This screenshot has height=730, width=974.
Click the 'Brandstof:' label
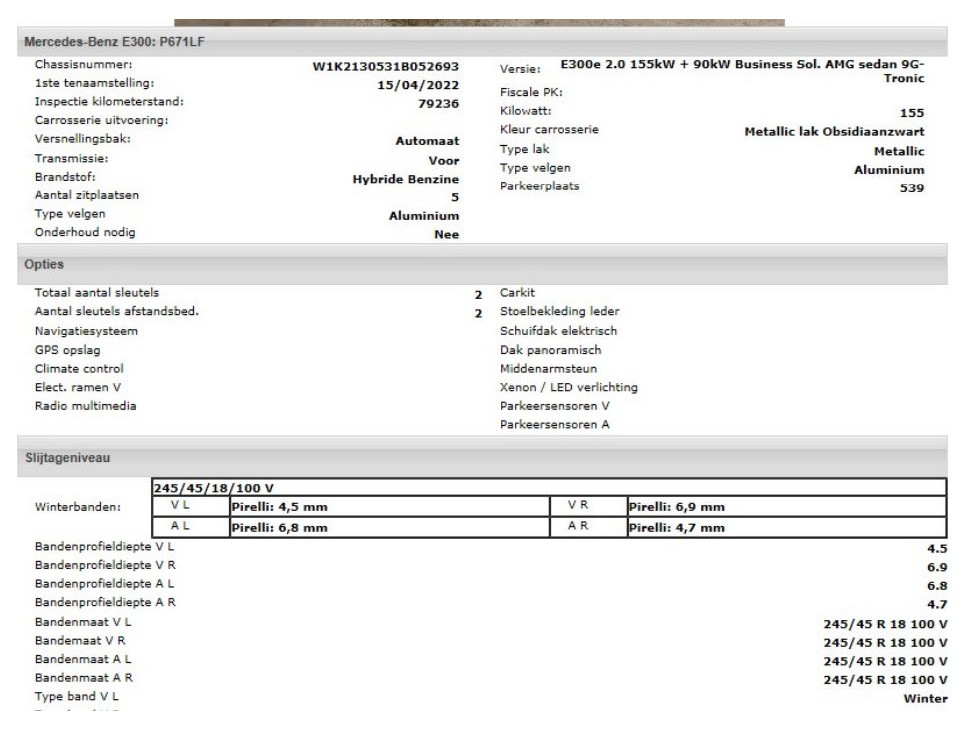65,177
